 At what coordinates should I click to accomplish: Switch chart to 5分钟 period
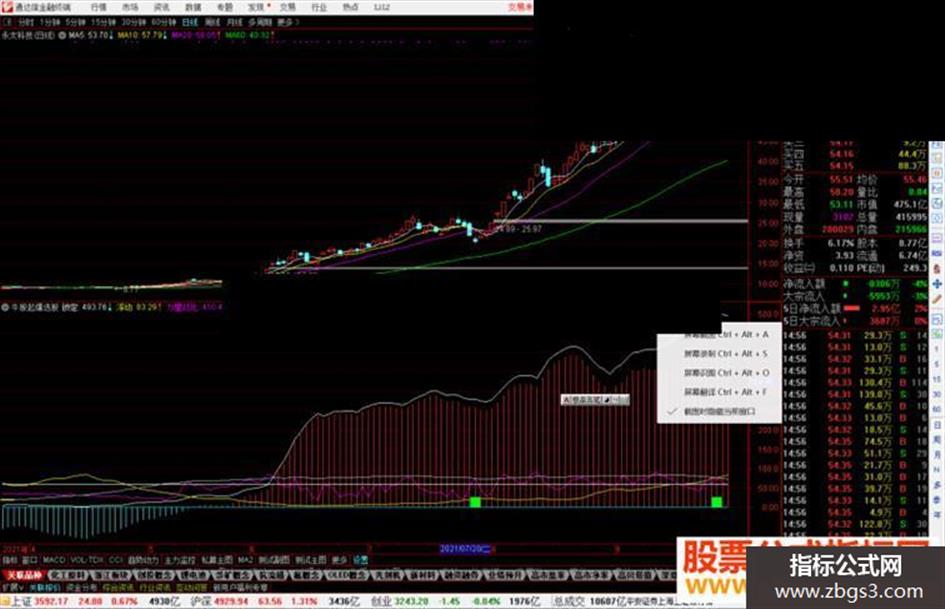pyautogui.click(x=75, y=22)
